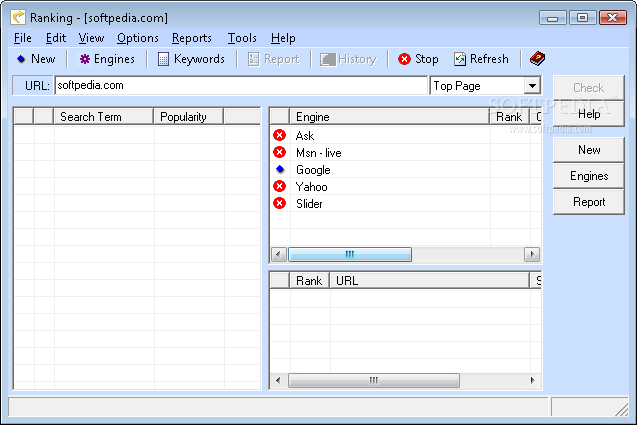
Task: Click engine list scroll right arrow
Action: pyautogui.click(x=532, y=254)
